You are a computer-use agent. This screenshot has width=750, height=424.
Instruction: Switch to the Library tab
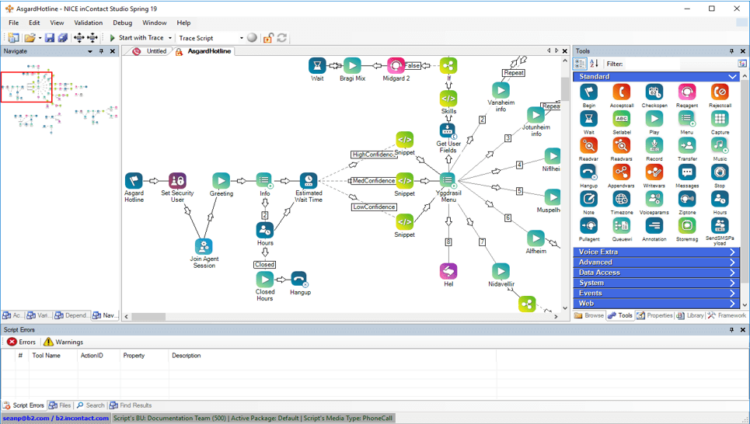(x=690, y=315)
